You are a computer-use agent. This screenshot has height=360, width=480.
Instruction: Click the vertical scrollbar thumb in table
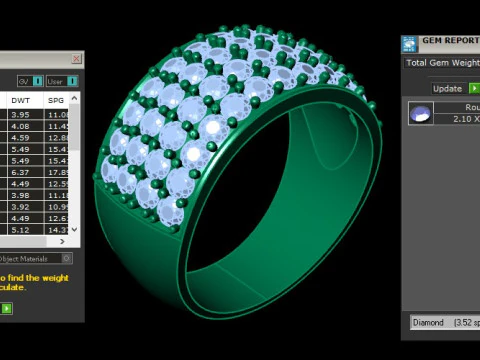[75, 127]
